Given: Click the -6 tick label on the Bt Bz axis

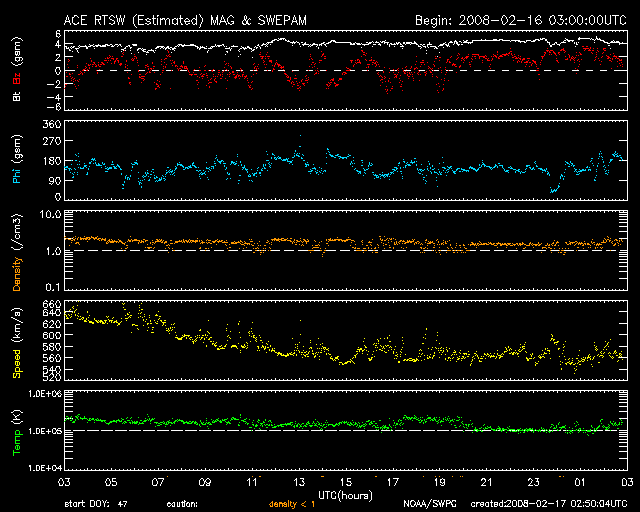Looking at the screenshot, I should coord(55,107).
